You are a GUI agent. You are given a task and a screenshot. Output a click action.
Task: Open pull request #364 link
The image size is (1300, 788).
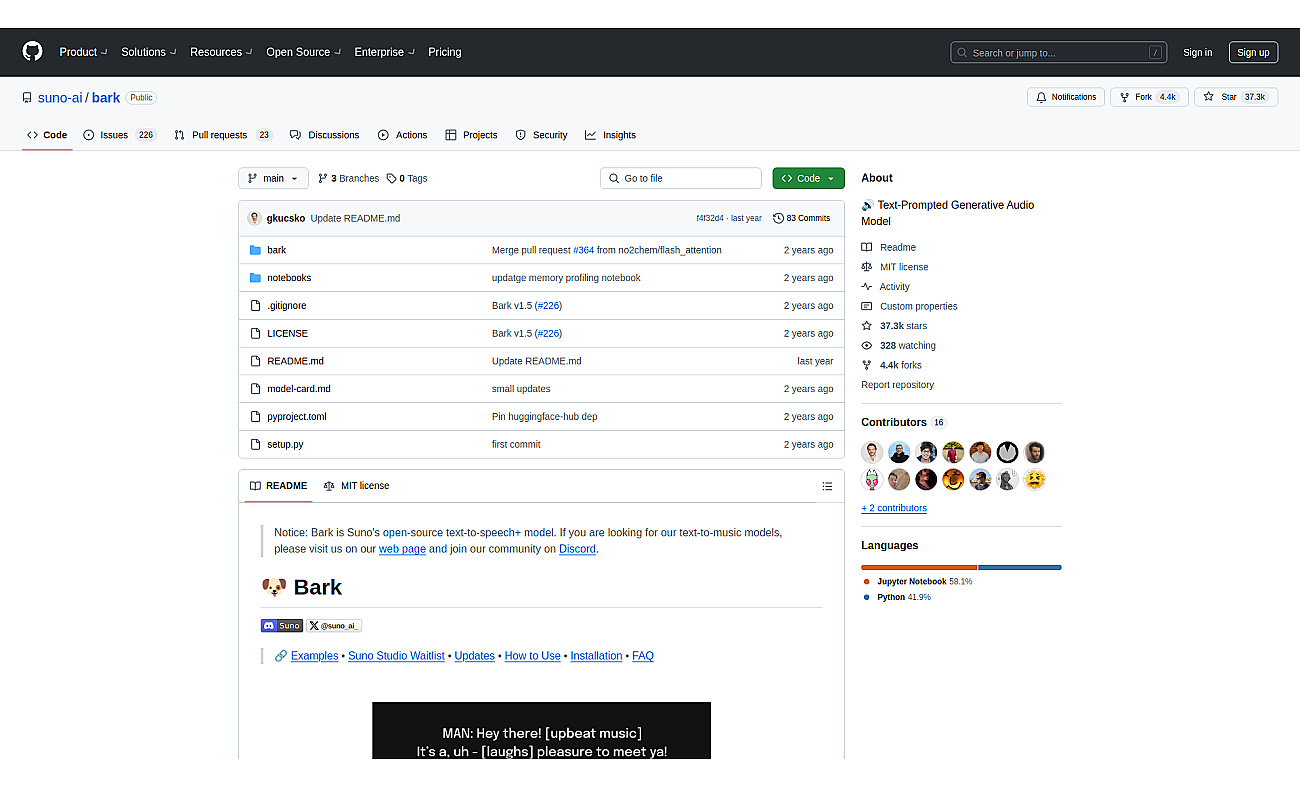tap(584, 250)
